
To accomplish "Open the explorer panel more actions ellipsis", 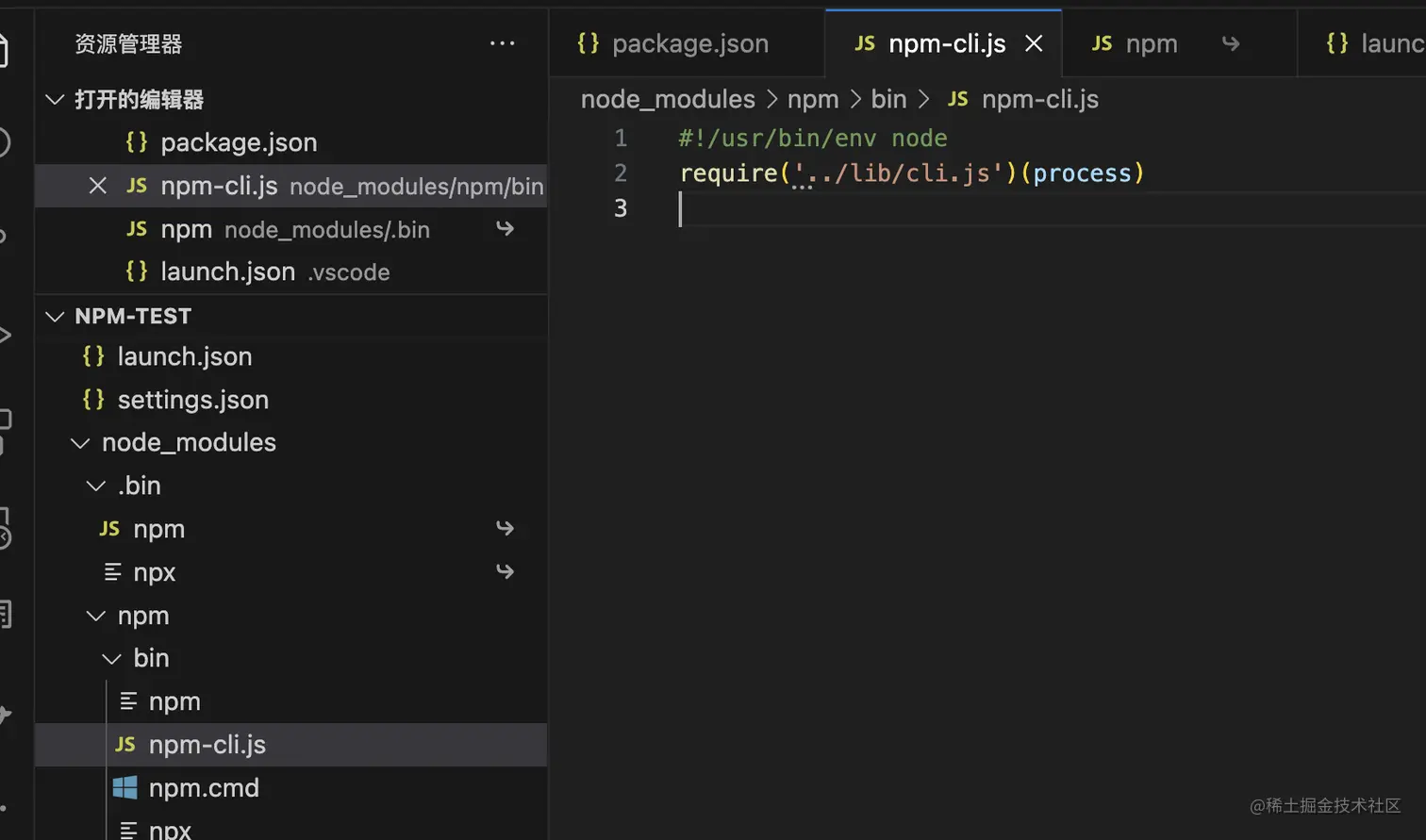I will [x=502, y=43].
